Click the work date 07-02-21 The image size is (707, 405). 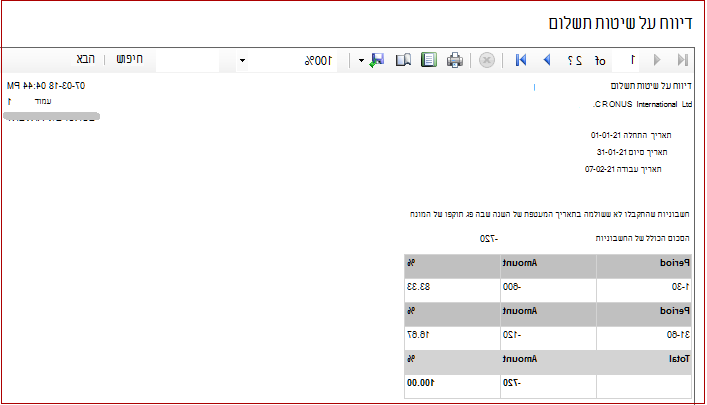point(600,170)
